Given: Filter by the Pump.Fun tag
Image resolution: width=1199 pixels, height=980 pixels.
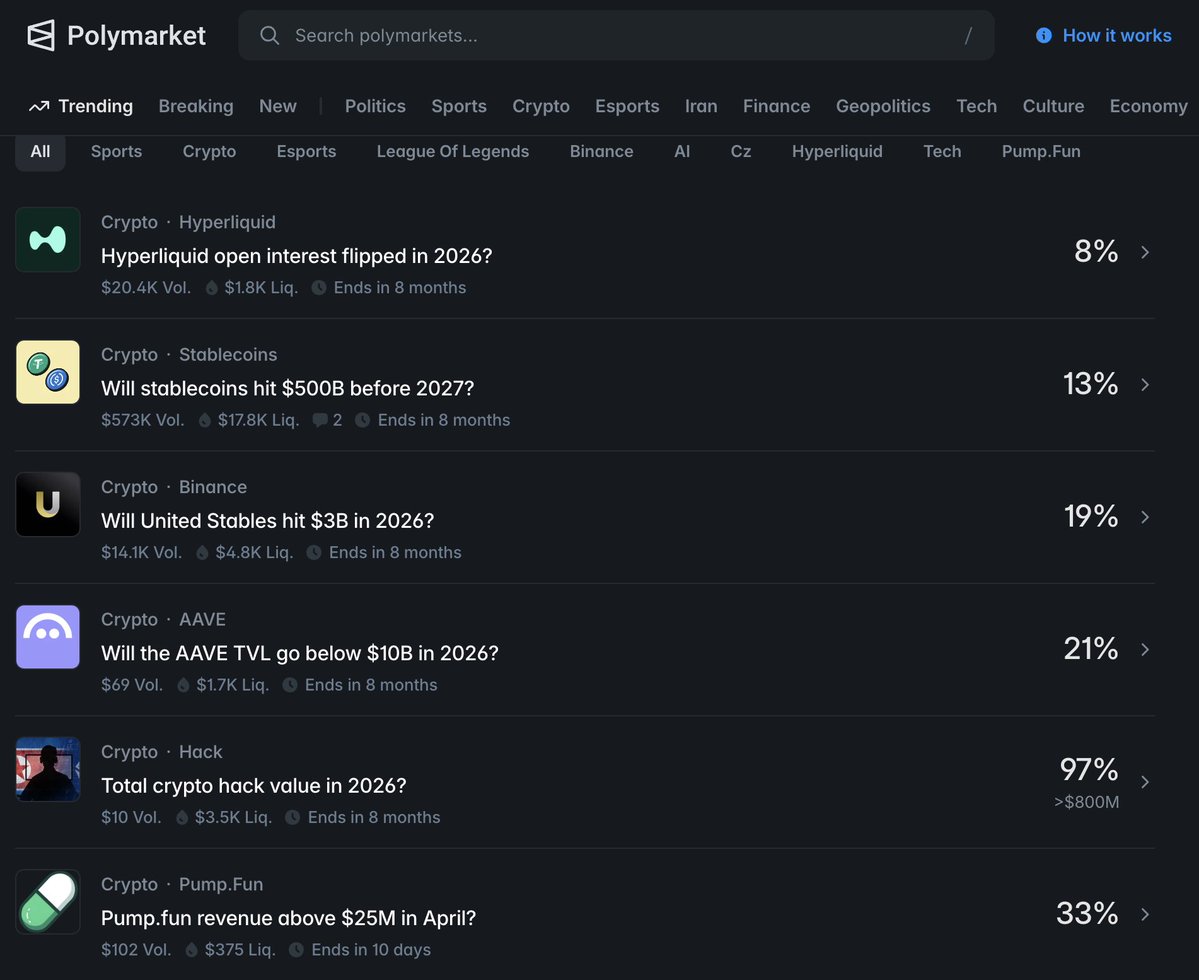Looking at the screenshot, I should coord(1041,152).
